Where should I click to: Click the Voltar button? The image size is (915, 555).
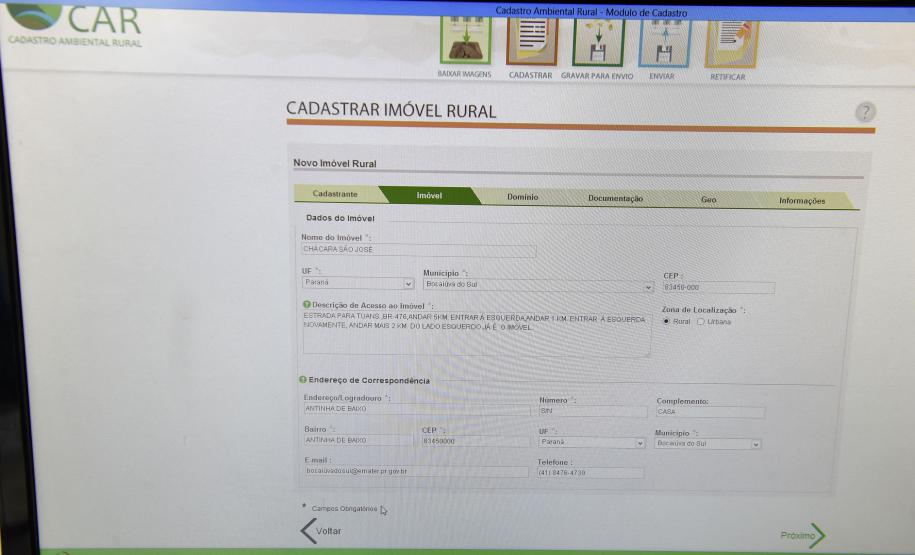tap(321, 531)
